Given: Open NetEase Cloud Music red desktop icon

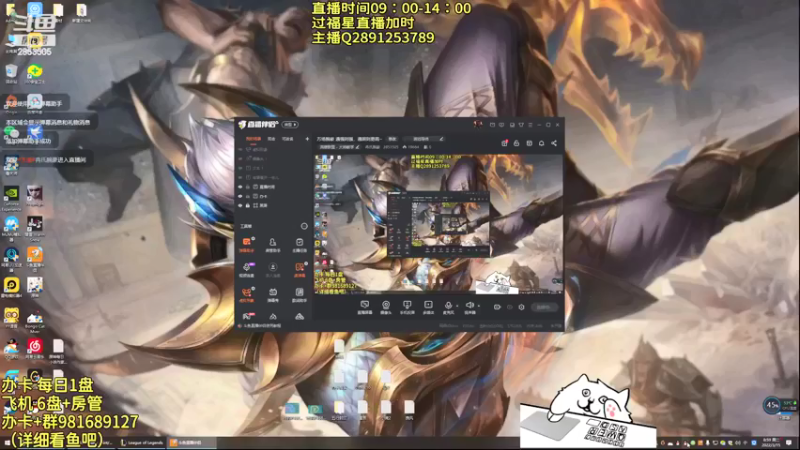Looking at the screenshot, I should click(x=35, y=349).
